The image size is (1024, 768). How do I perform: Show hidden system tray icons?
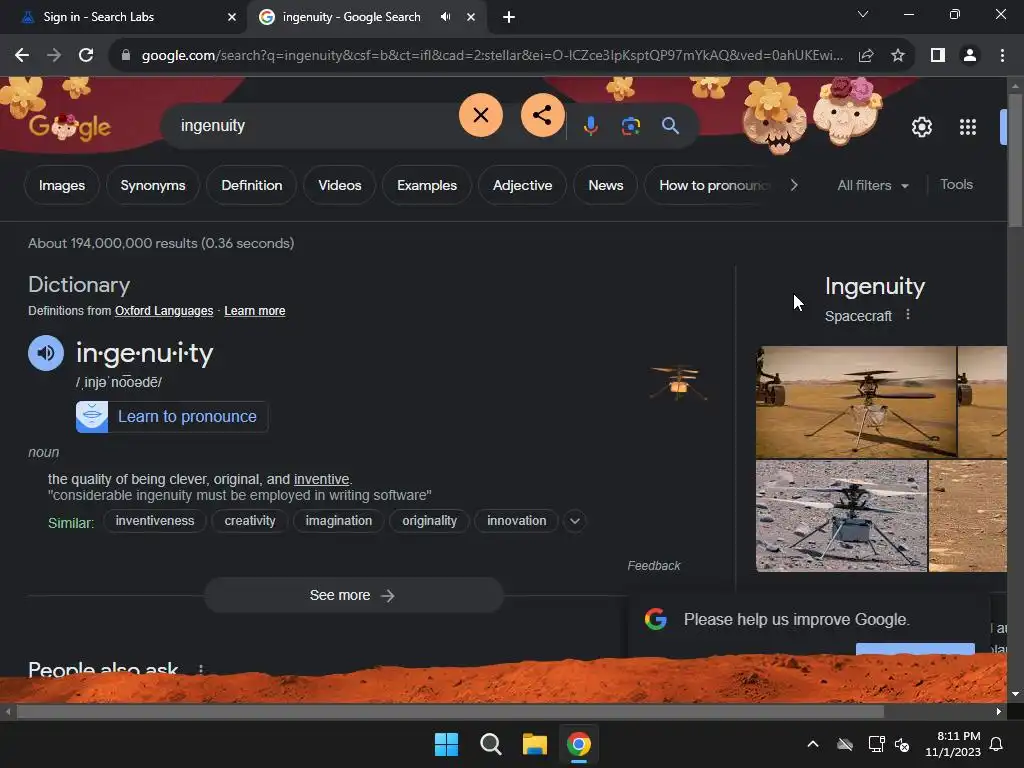(x=812, y=744)
